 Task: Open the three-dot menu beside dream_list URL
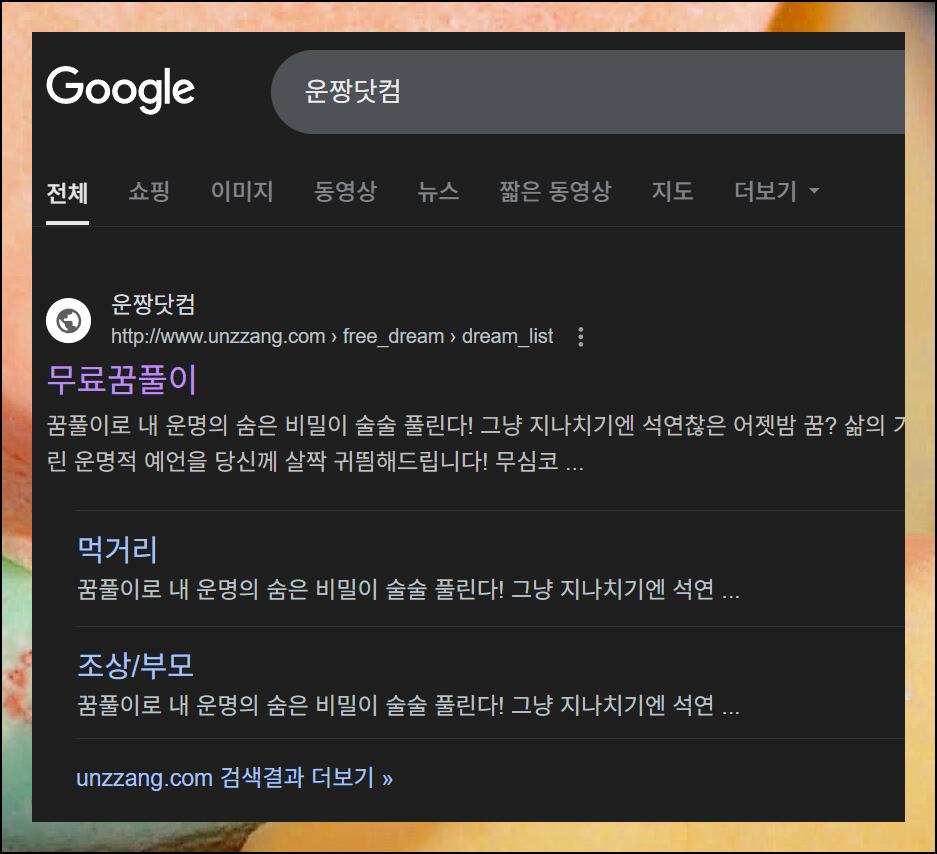point(580,337)
